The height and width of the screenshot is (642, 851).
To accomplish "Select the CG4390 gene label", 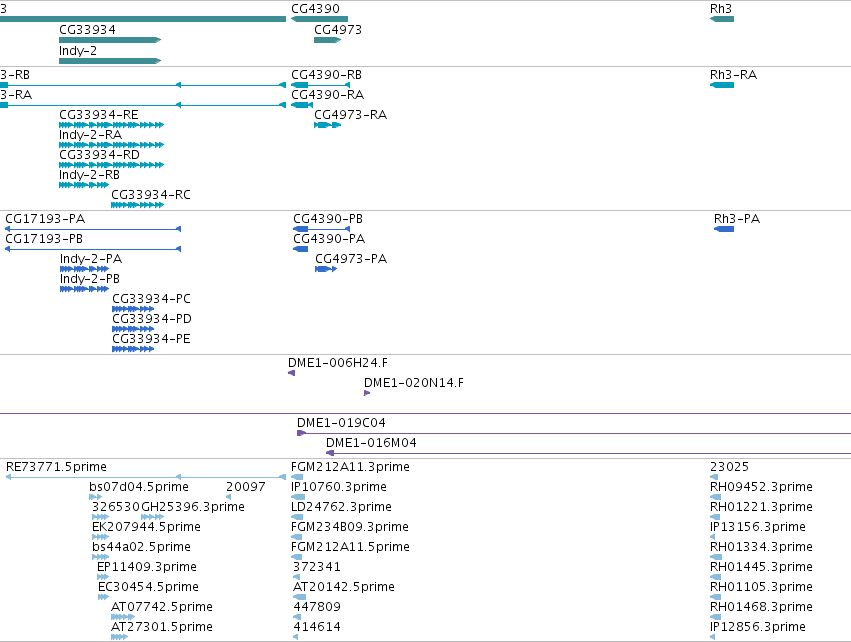I will click(315, 9).
